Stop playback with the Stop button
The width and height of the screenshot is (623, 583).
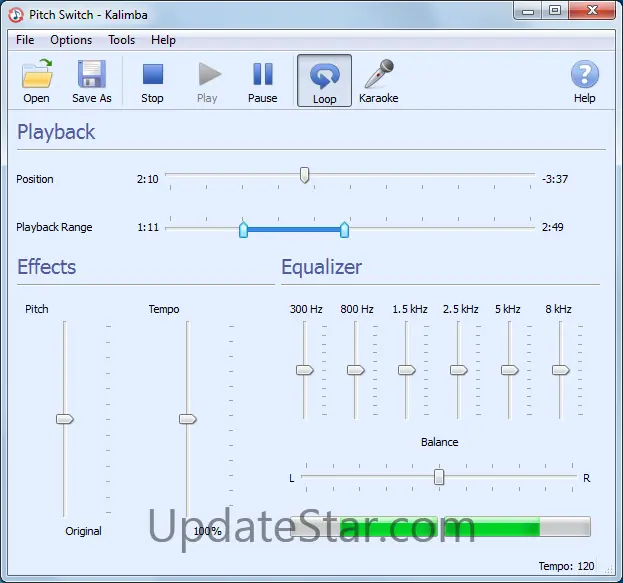tap(153, 81)
